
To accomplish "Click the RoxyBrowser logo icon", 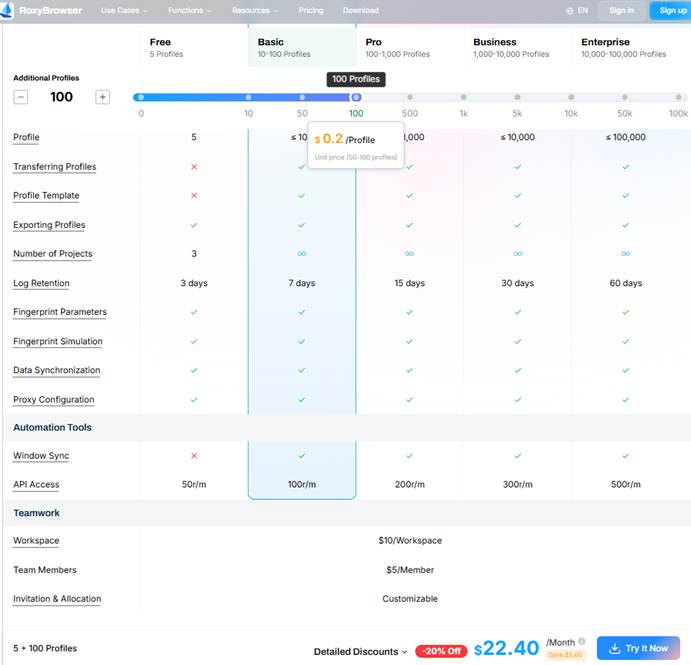I will (7, 11).
